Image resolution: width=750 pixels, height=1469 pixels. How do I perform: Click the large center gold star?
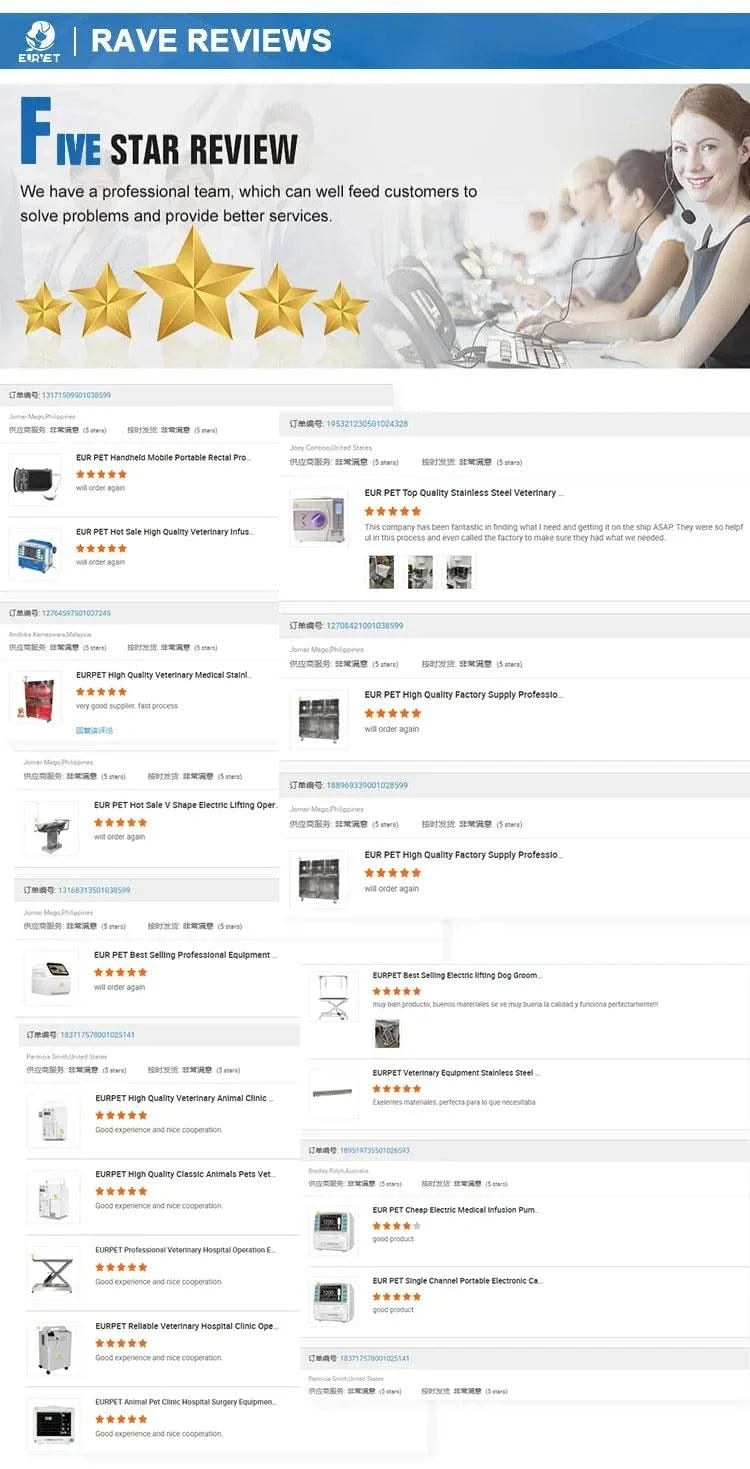194,284
